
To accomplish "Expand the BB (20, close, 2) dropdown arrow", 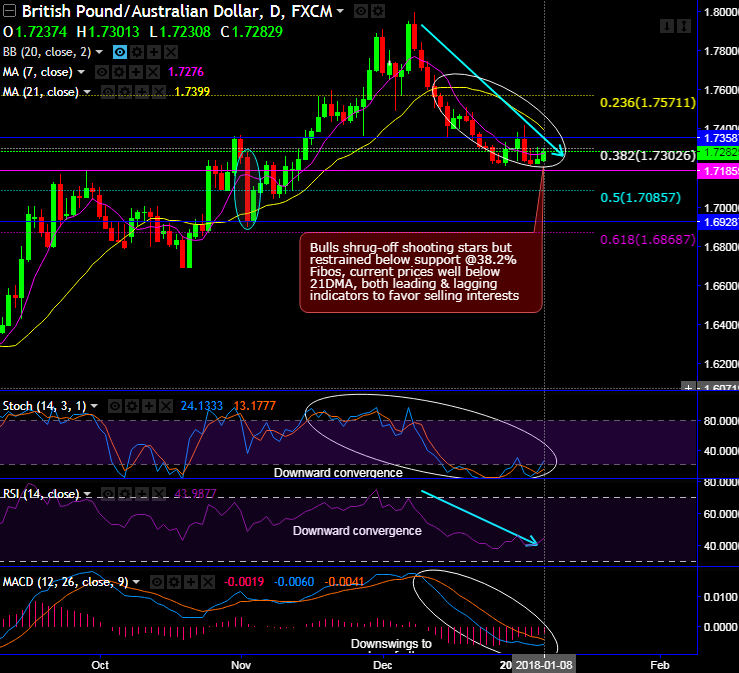I will tap(99, 52).
